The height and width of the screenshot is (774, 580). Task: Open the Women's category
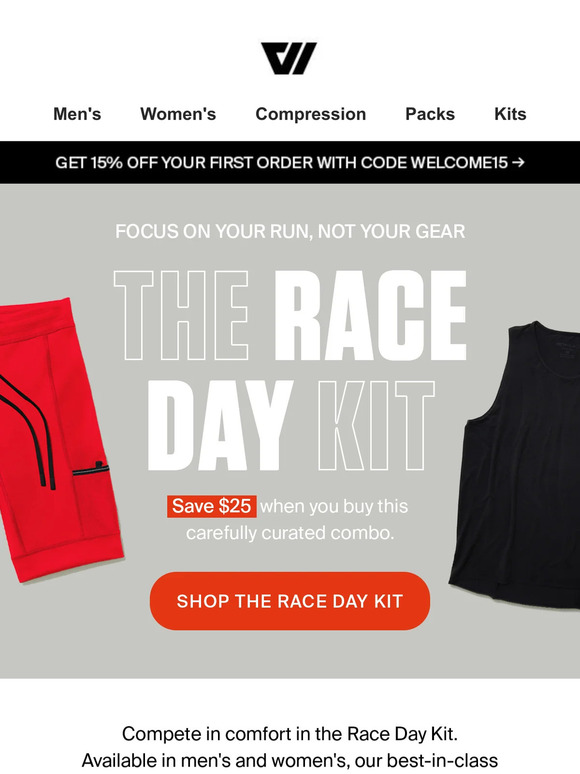178,114
